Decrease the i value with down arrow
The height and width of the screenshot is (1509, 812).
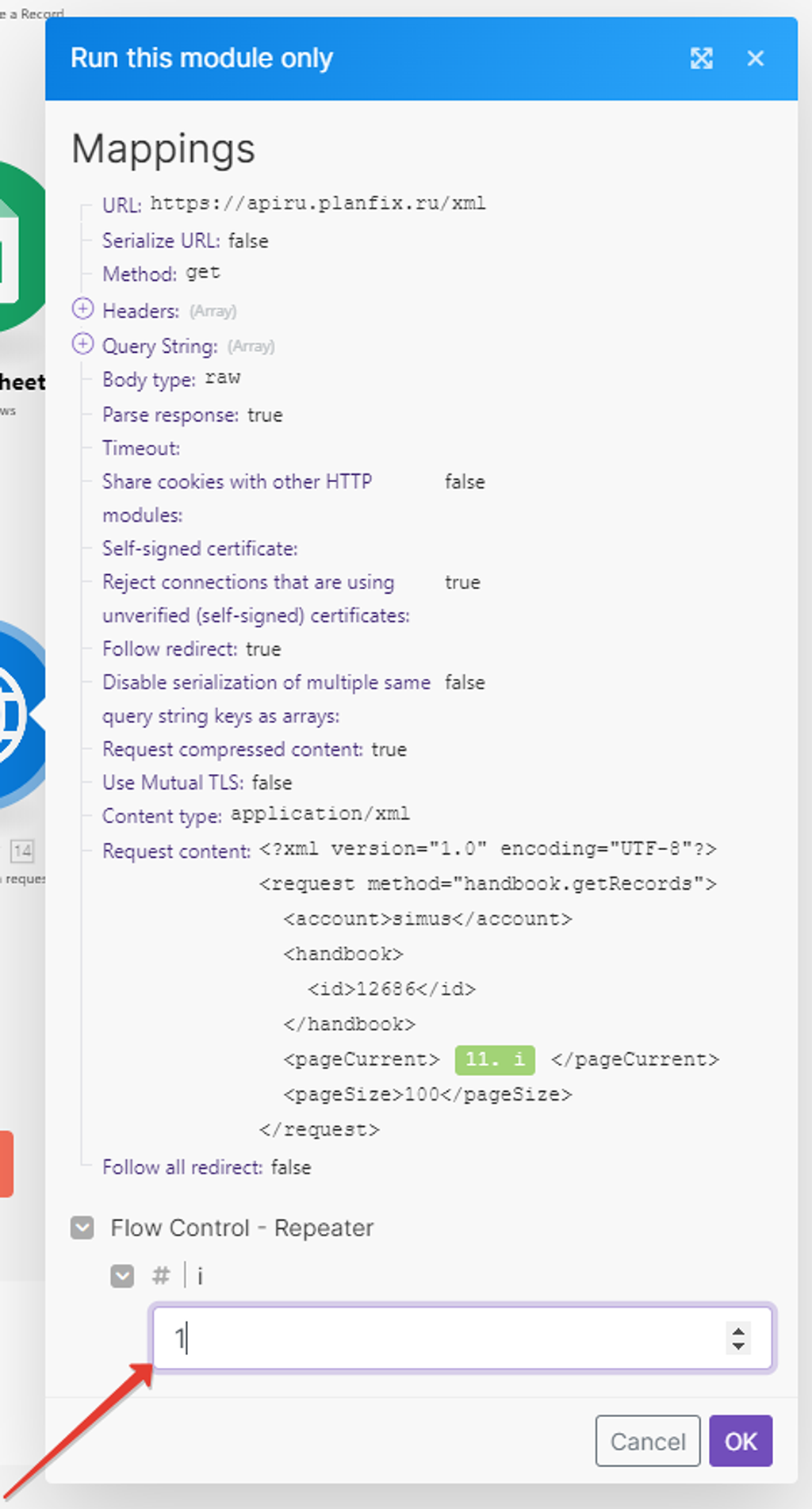tap(738, 1346)
